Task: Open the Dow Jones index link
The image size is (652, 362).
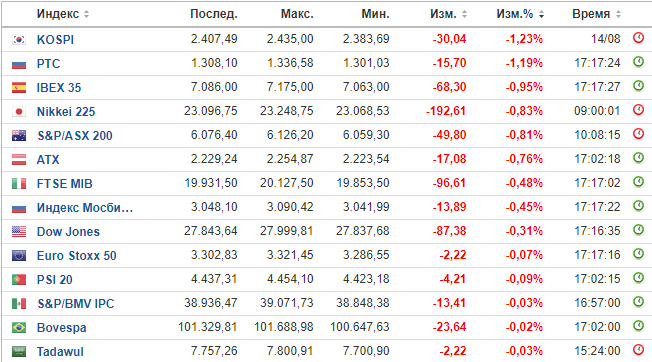Action: (68, 231)
